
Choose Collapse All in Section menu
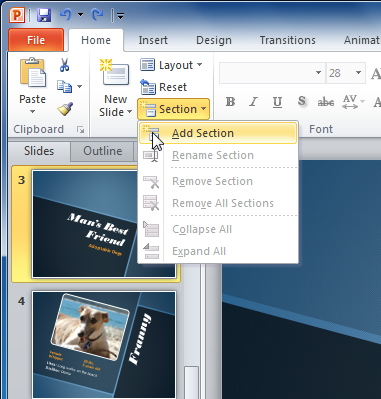[x=218, y=229]
